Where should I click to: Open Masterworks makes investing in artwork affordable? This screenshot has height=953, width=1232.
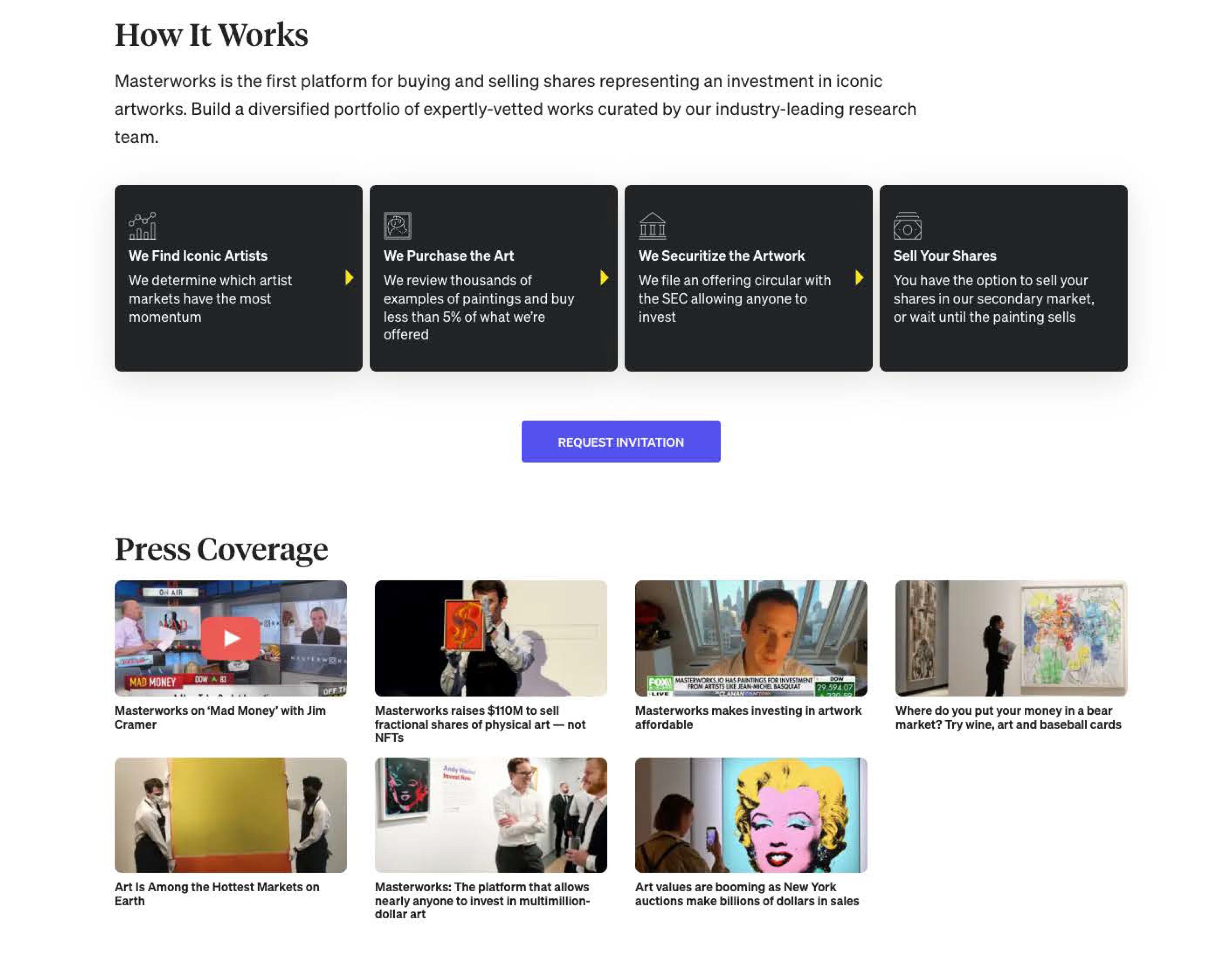tap(748, 717)
